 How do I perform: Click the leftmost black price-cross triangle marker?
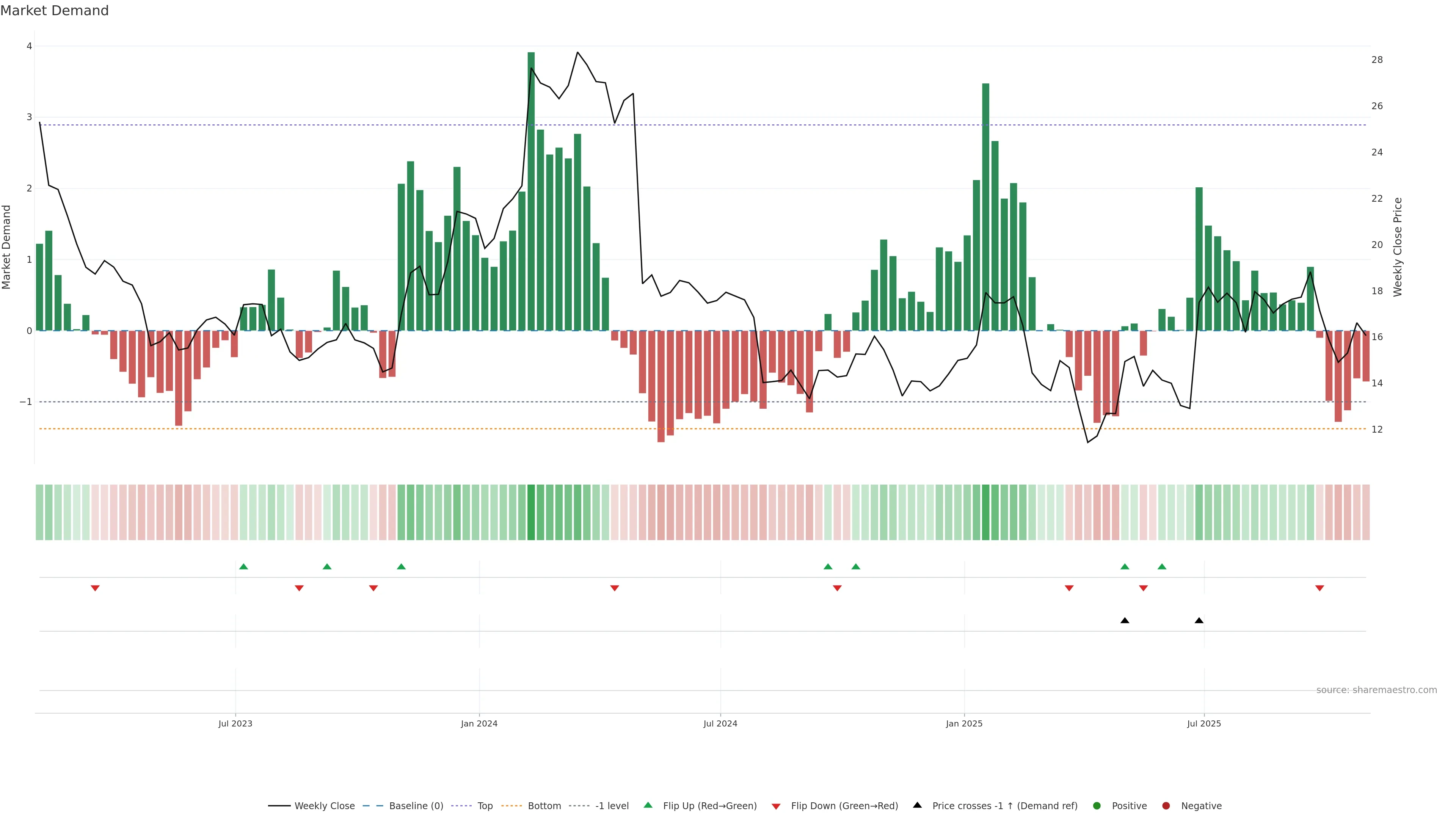1125,621
